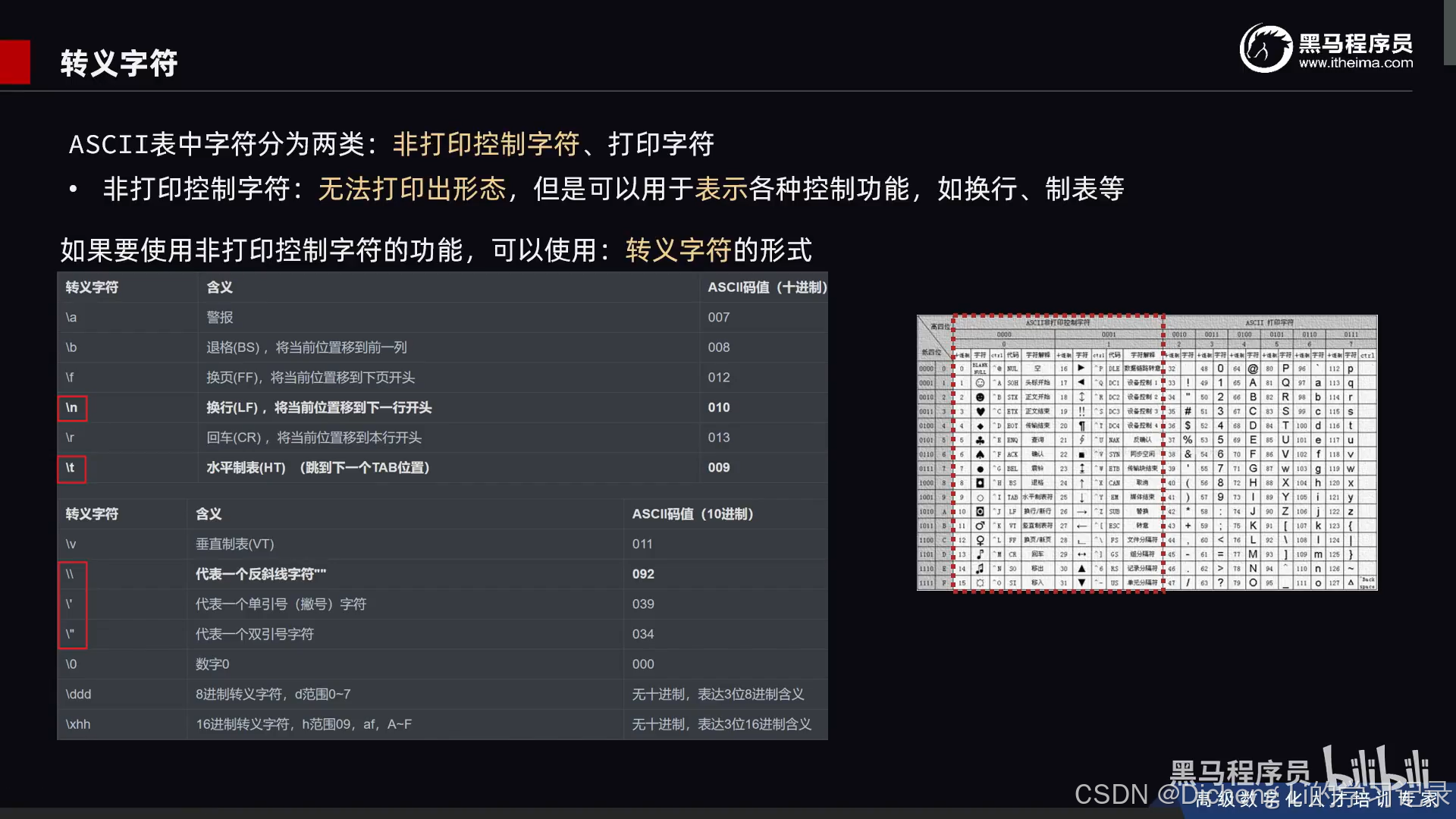Image resolution: width=1456 pixels, height=819 pixels.
Task: Click the slide title 转义字符
Action: pyautogui.click(x=119, y=63)
